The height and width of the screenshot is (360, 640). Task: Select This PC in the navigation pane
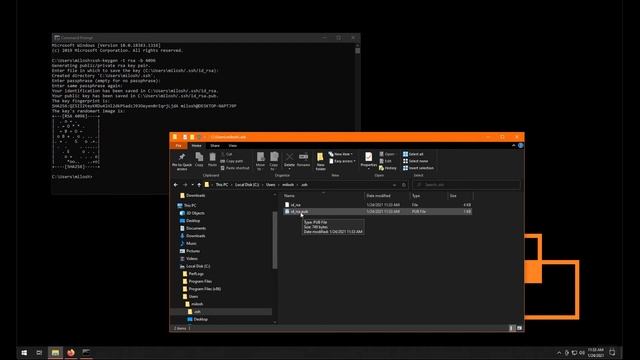click(187, 205)
